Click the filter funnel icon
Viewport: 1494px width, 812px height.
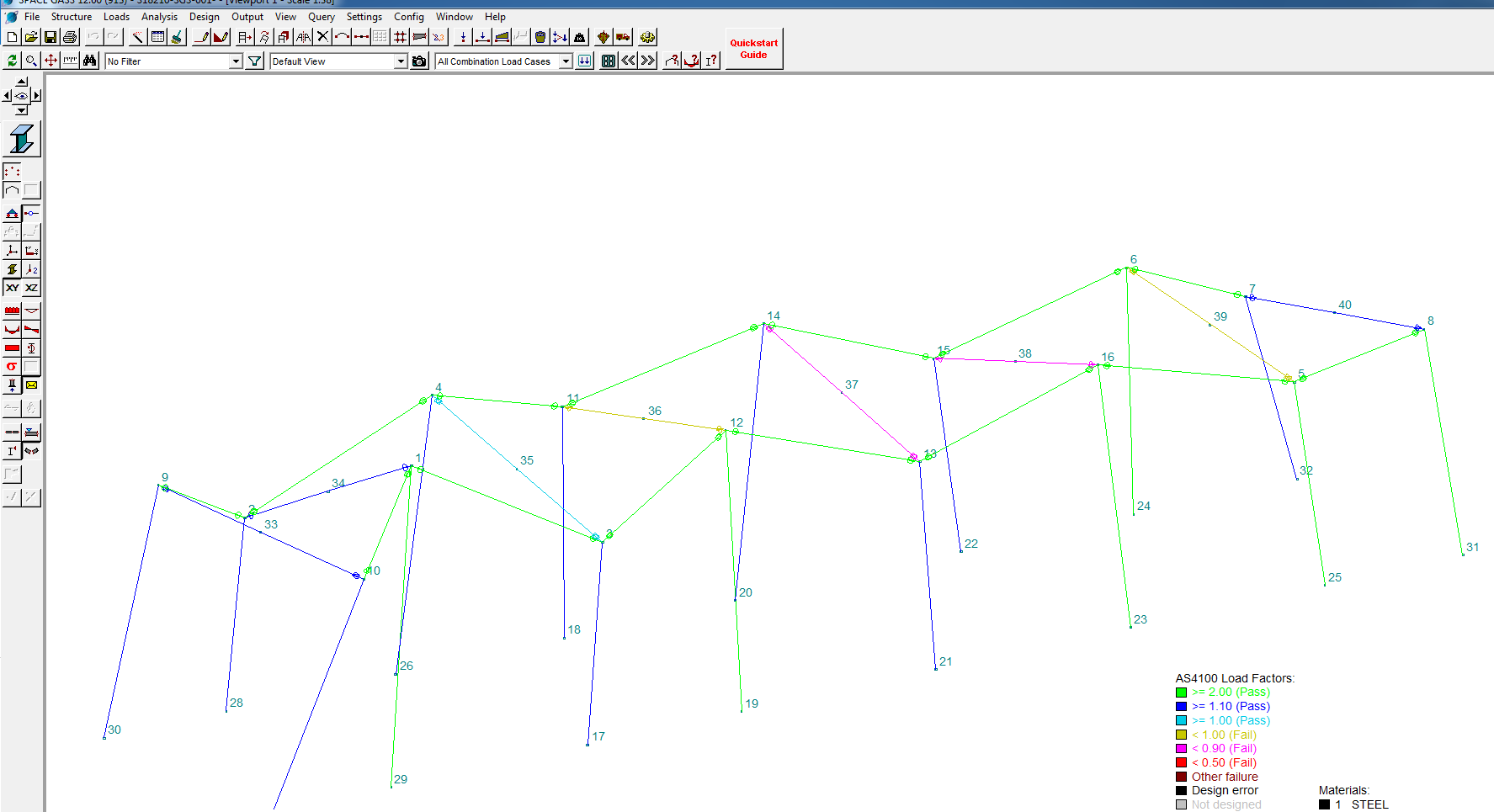click(x=255, y=61)
